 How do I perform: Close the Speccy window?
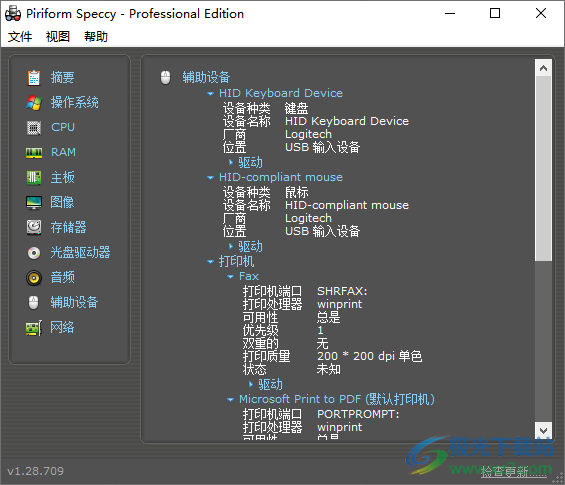pos(540,13)
